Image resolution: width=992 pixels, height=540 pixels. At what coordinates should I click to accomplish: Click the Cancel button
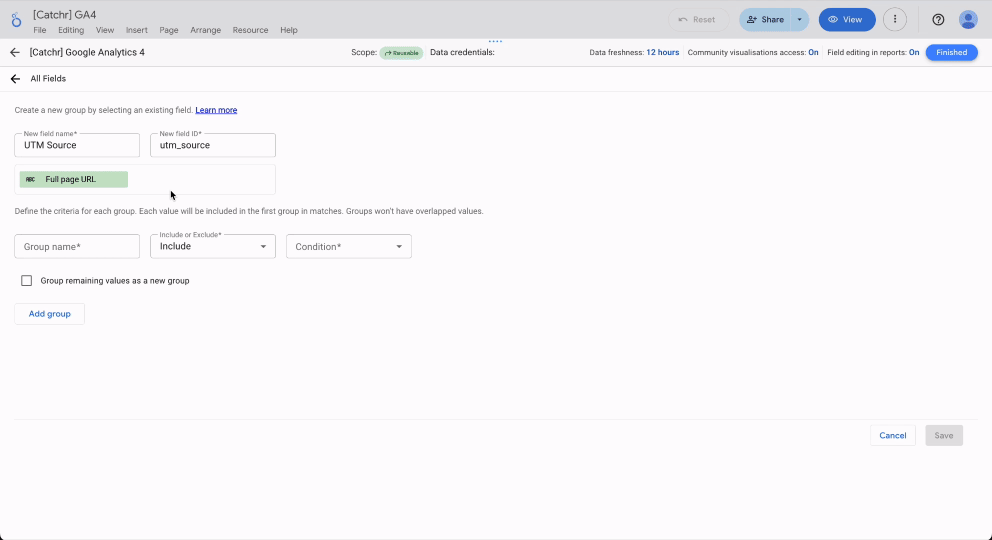click(893, 436)
